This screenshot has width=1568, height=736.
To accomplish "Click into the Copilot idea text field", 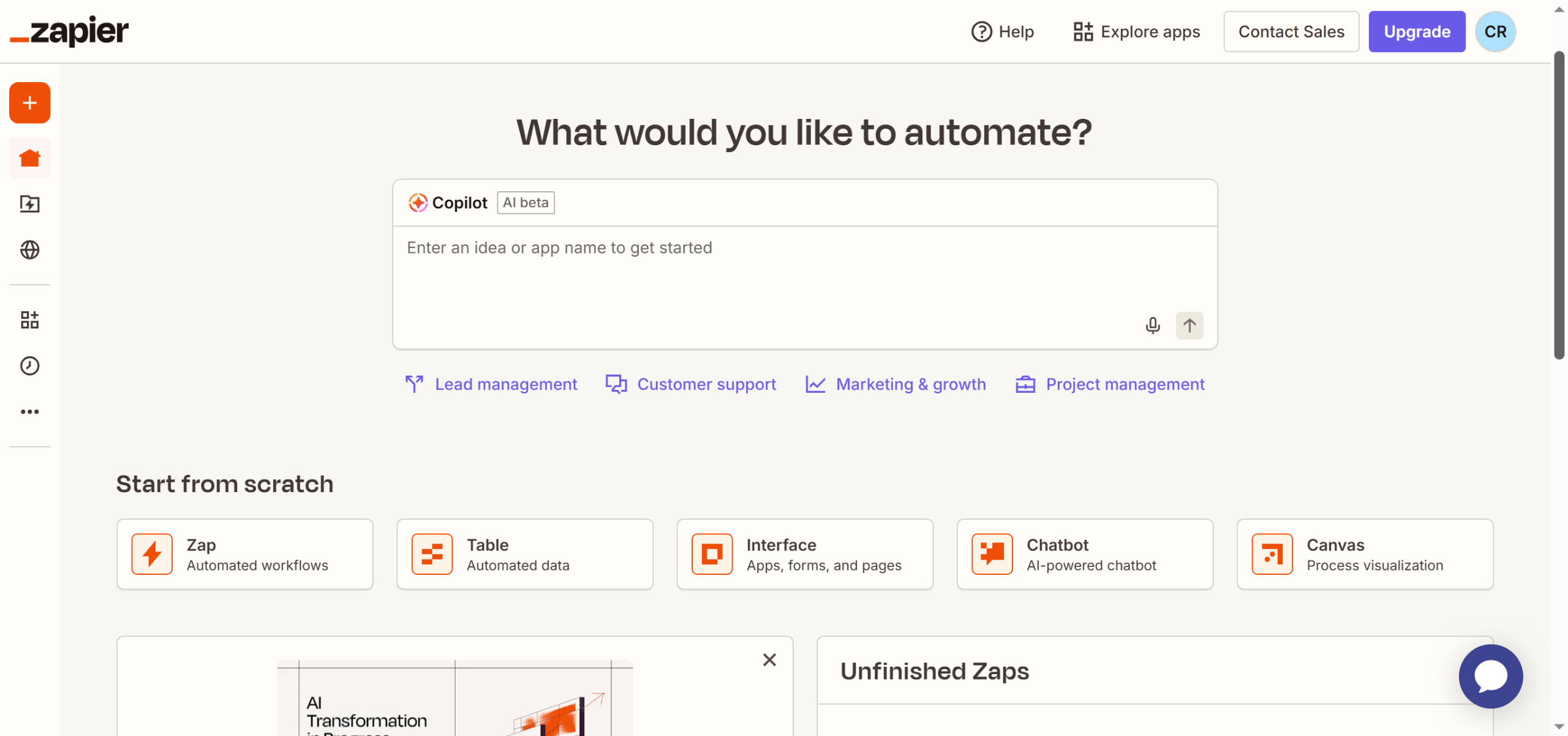I will (x=766, y=270).
